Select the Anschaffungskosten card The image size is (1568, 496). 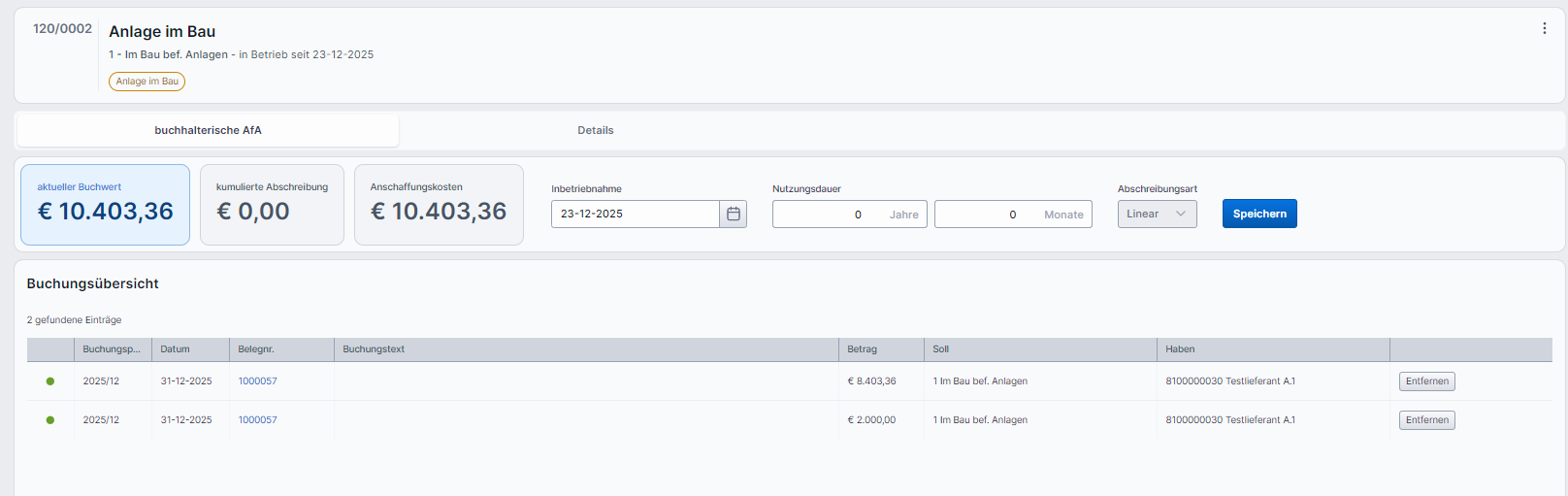click(x=439, y=205)
